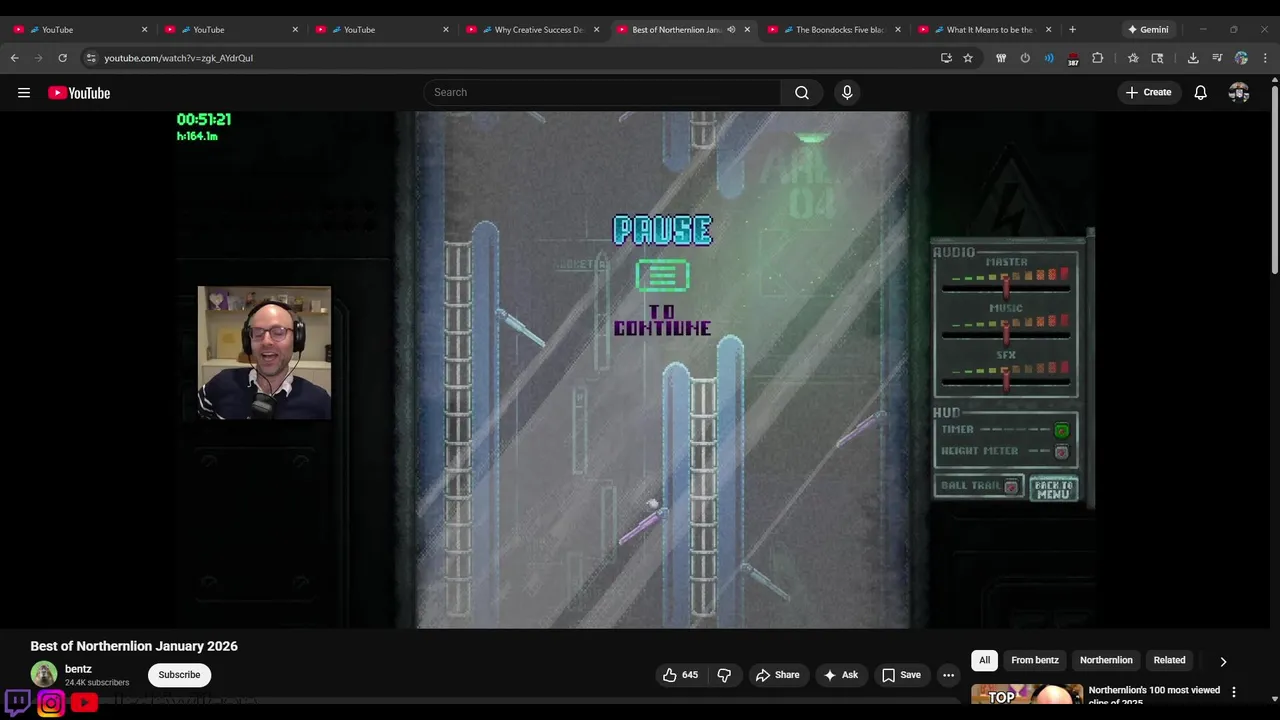Close the Boondocks tab
This screenshot has width=1280, height=720.
point(898,30)
